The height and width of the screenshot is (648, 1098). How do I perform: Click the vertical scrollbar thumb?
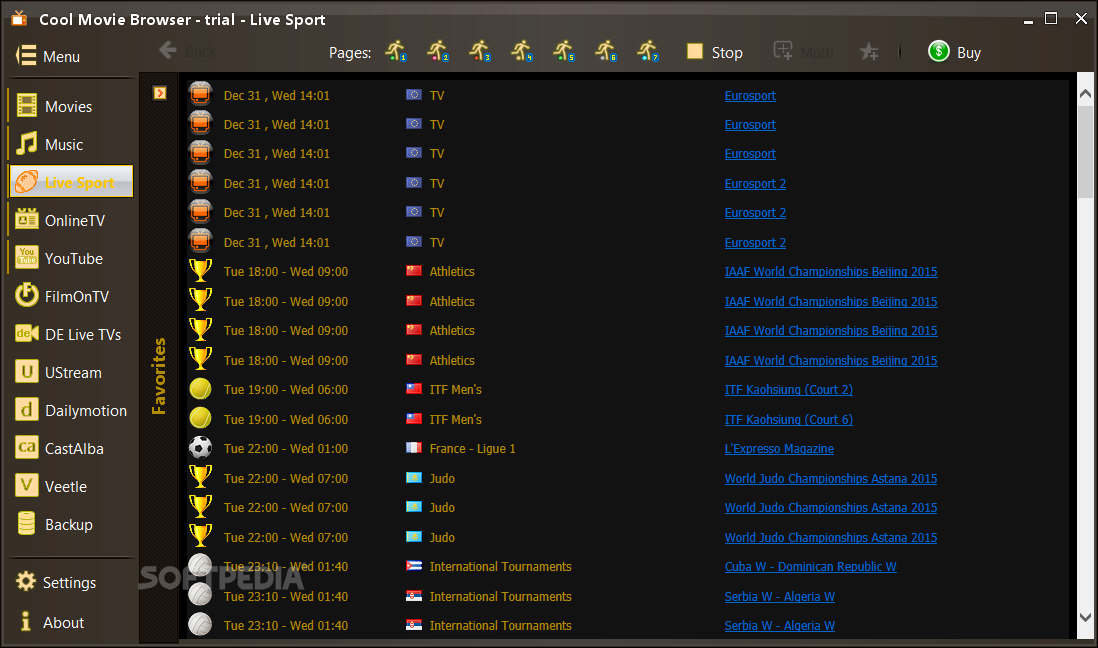pyautogui.click(x=1085, y=152)
